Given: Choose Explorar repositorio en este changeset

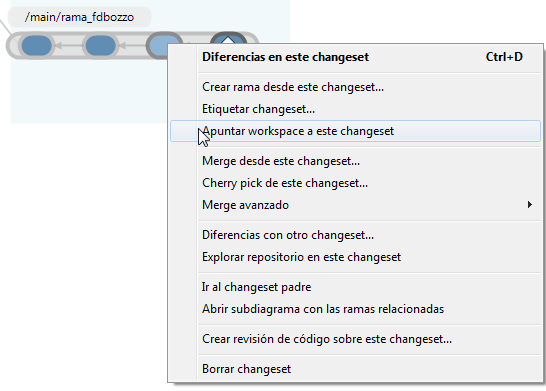Looking at the screenshot, I should [355, 257].
